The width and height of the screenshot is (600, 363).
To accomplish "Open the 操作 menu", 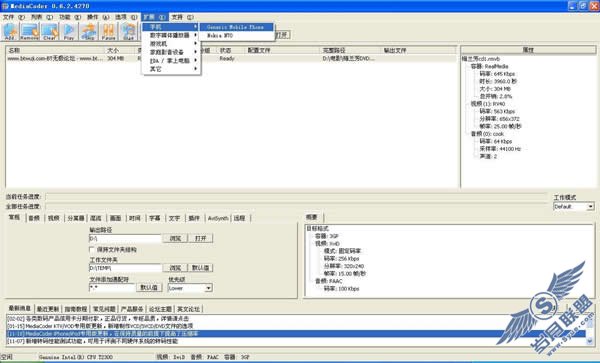I will pyautogui.click(x=98, y=17).
